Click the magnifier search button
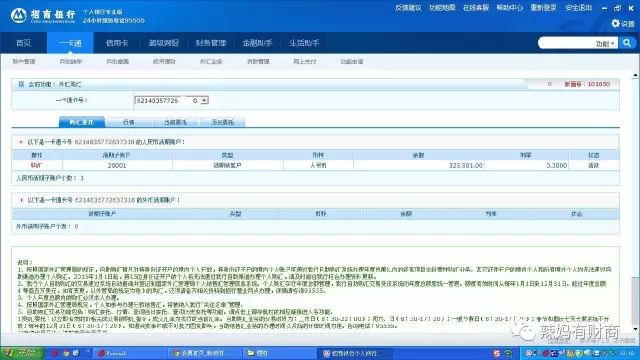The image size is (640, 360). click(627, 43)
